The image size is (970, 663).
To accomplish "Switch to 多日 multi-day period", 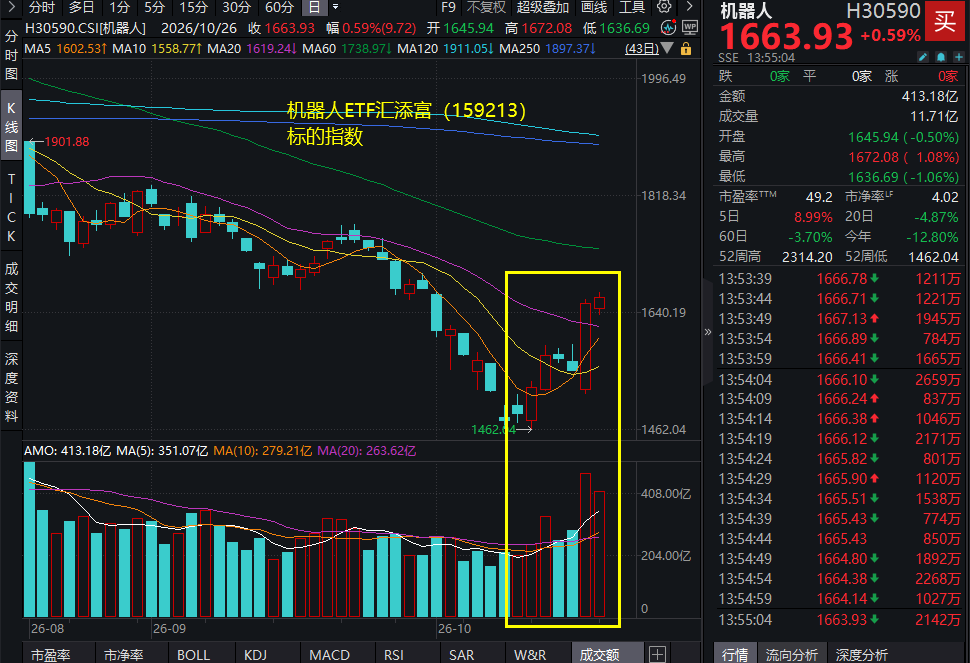I will (x=81, y=7).
